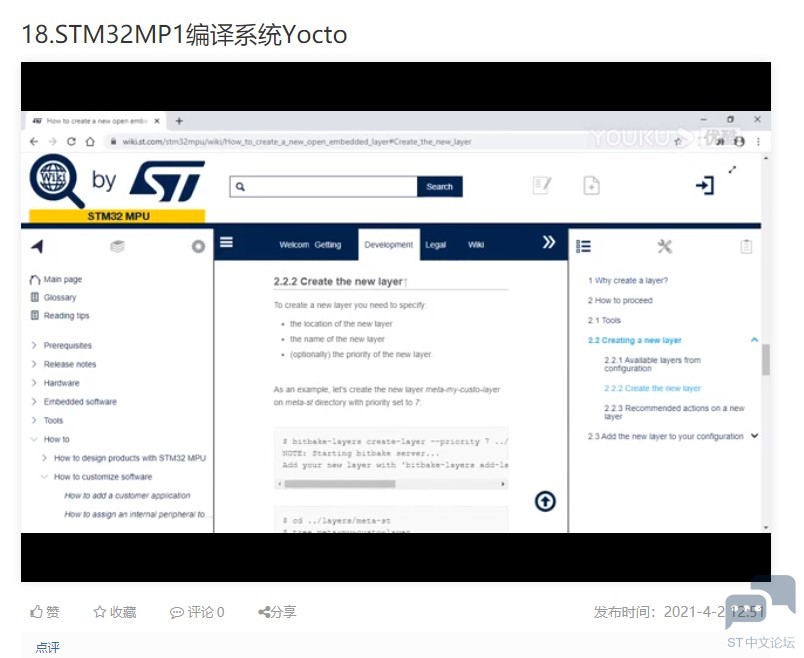Screen dimensions: 804x658
Task: Open '2.2.1 Available layers from configuration'
Action: [652, 364]
